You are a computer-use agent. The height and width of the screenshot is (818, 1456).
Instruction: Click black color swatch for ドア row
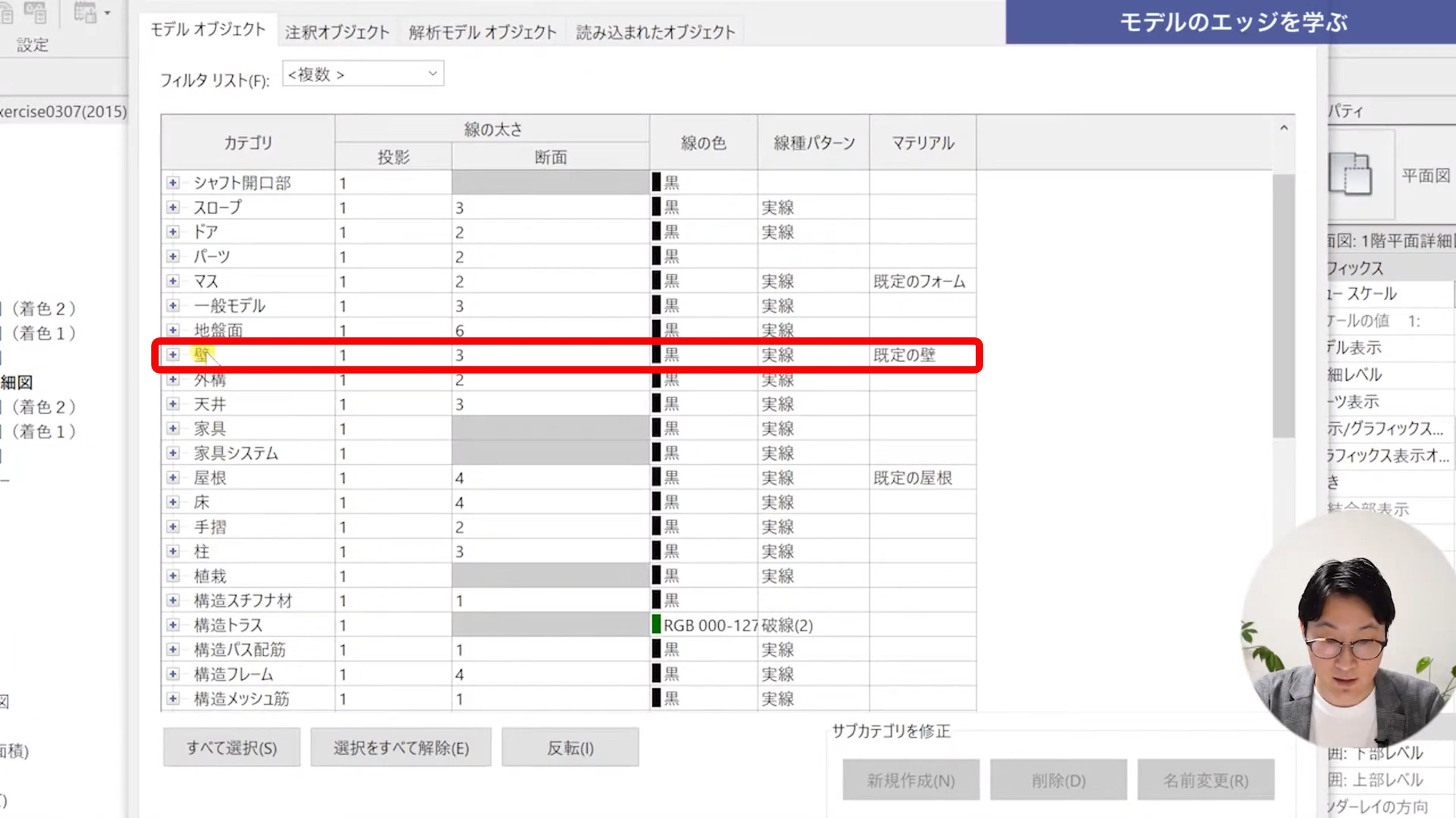(x=656, y=232)
